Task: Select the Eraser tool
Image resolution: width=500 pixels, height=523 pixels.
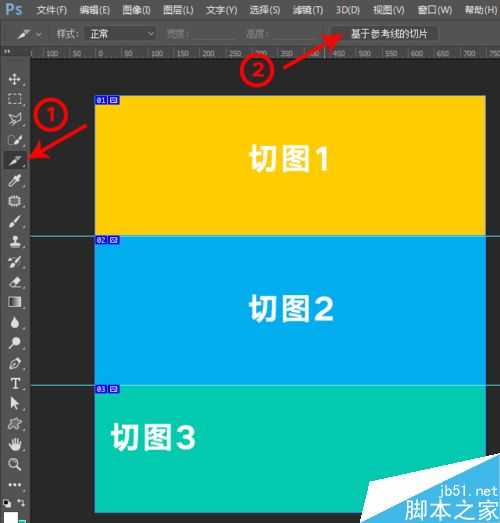Action: point(14,282)
